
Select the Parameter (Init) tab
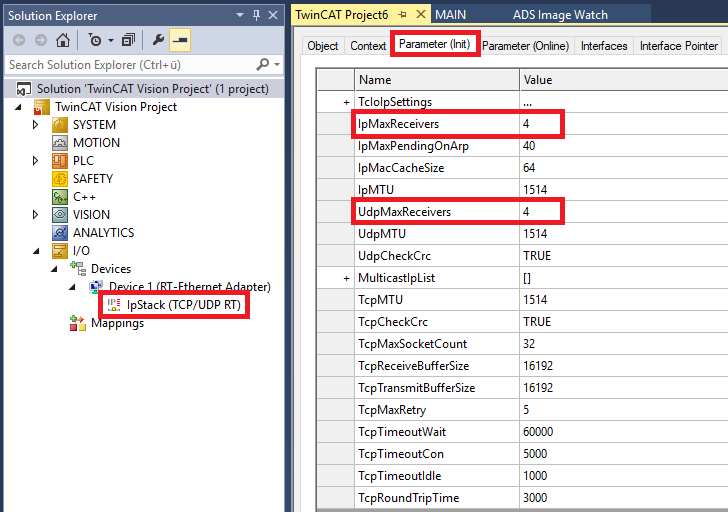click(435, 44)
